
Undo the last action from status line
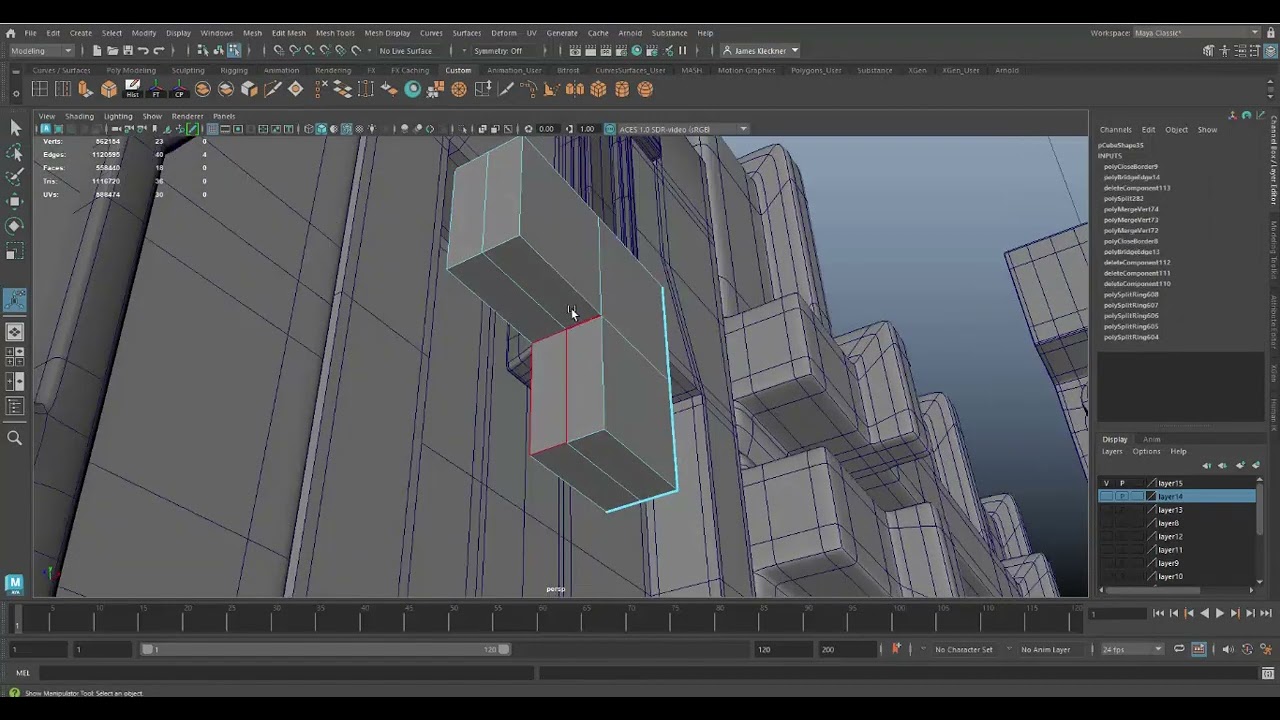click(x=143, y=51)
